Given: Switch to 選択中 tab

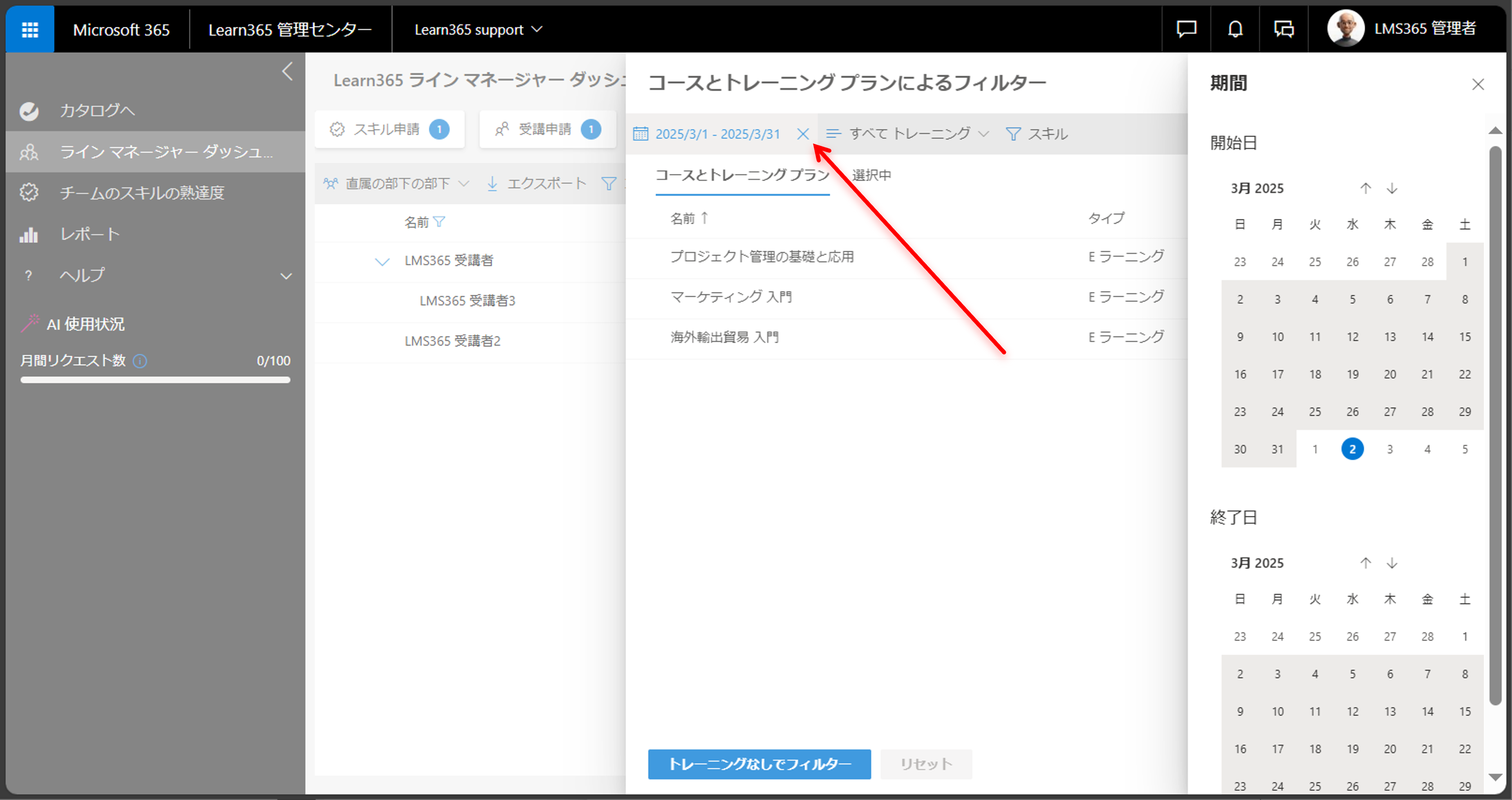Looking at the screenshot, I should tap(871, 175).
